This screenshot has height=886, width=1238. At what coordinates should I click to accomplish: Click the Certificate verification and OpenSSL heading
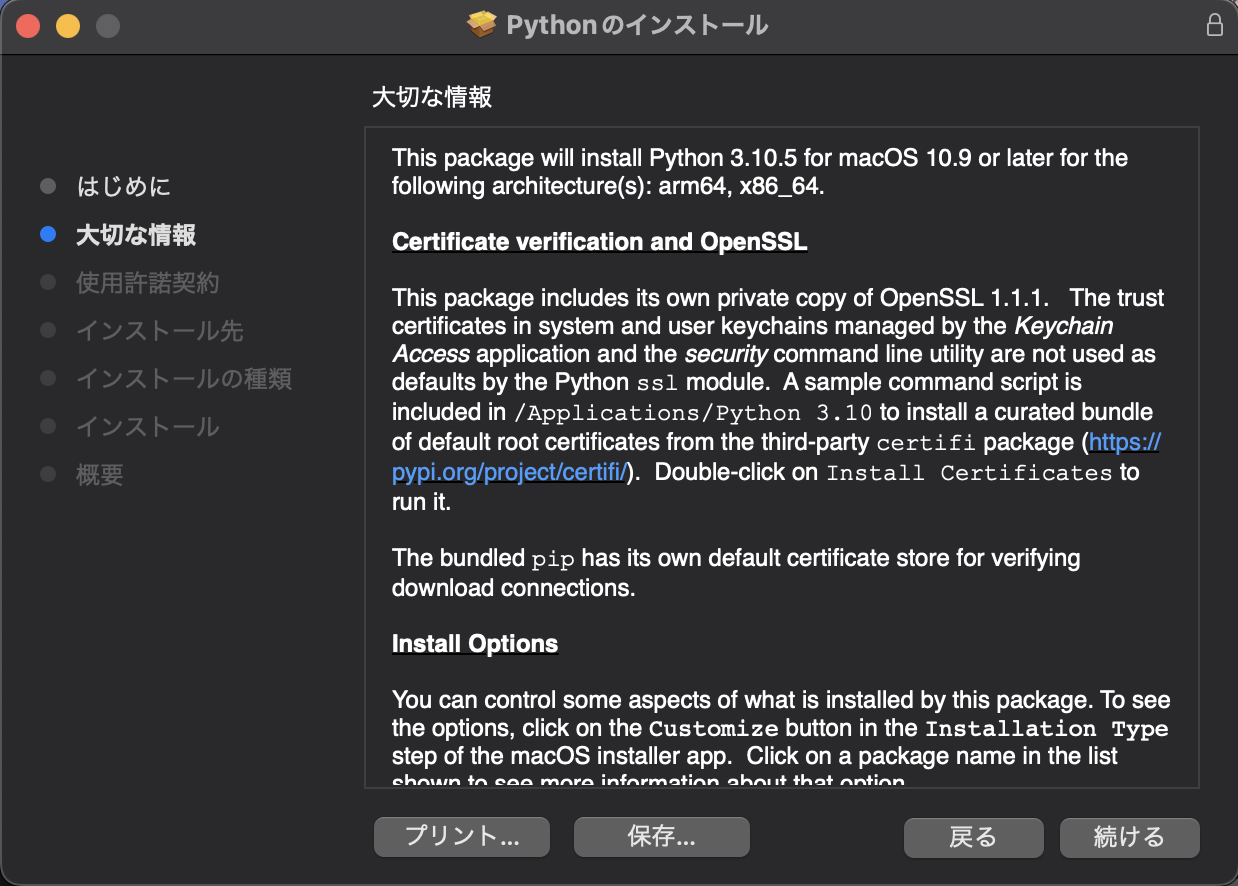click(x=599, y=242)
